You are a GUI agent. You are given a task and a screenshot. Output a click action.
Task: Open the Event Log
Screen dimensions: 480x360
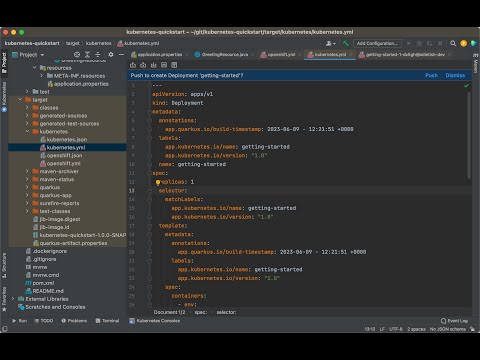(x=454, y=321)
